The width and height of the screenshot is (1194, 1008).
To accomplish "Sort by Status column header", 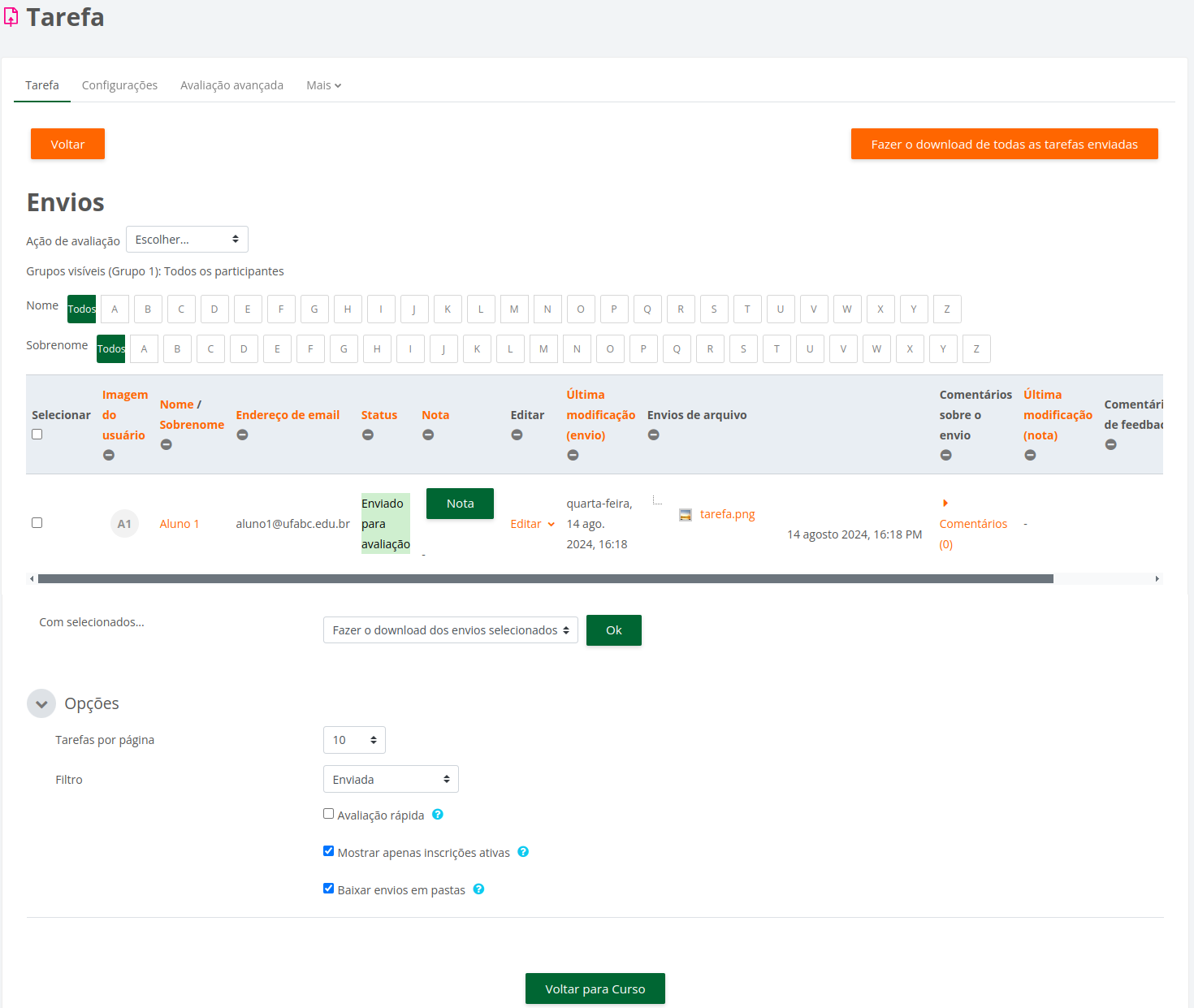I will pyautogui.click(x=379, y=415).
